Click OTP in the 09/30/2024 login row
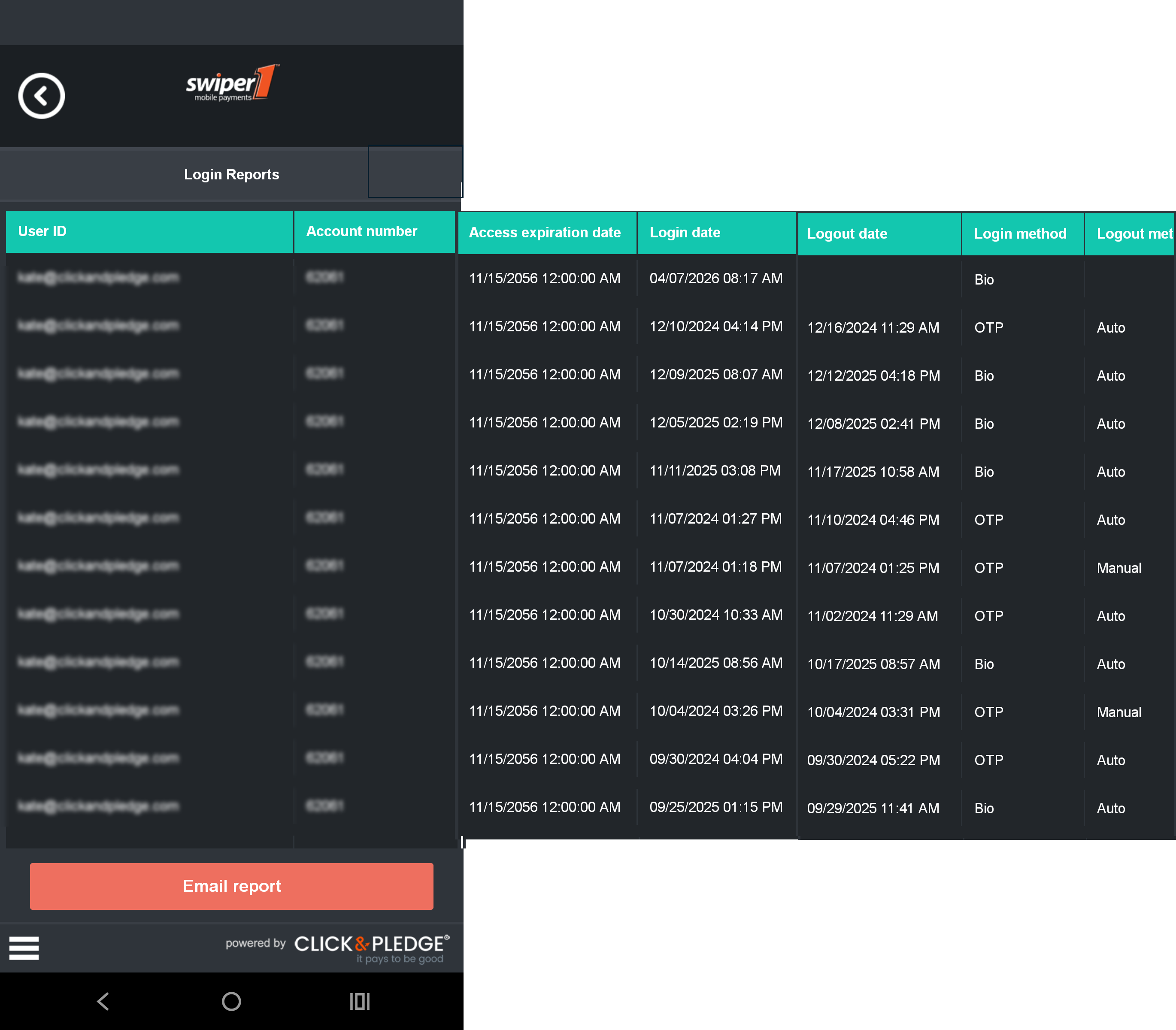This screenshot has height=1030, width=1176. click(988, 760)
